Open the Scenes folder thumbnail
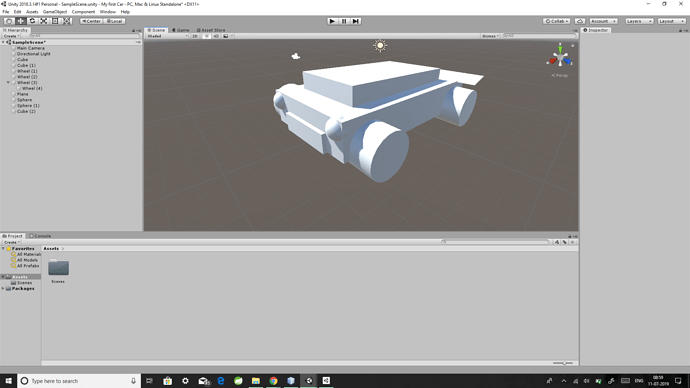 [58, 268]
